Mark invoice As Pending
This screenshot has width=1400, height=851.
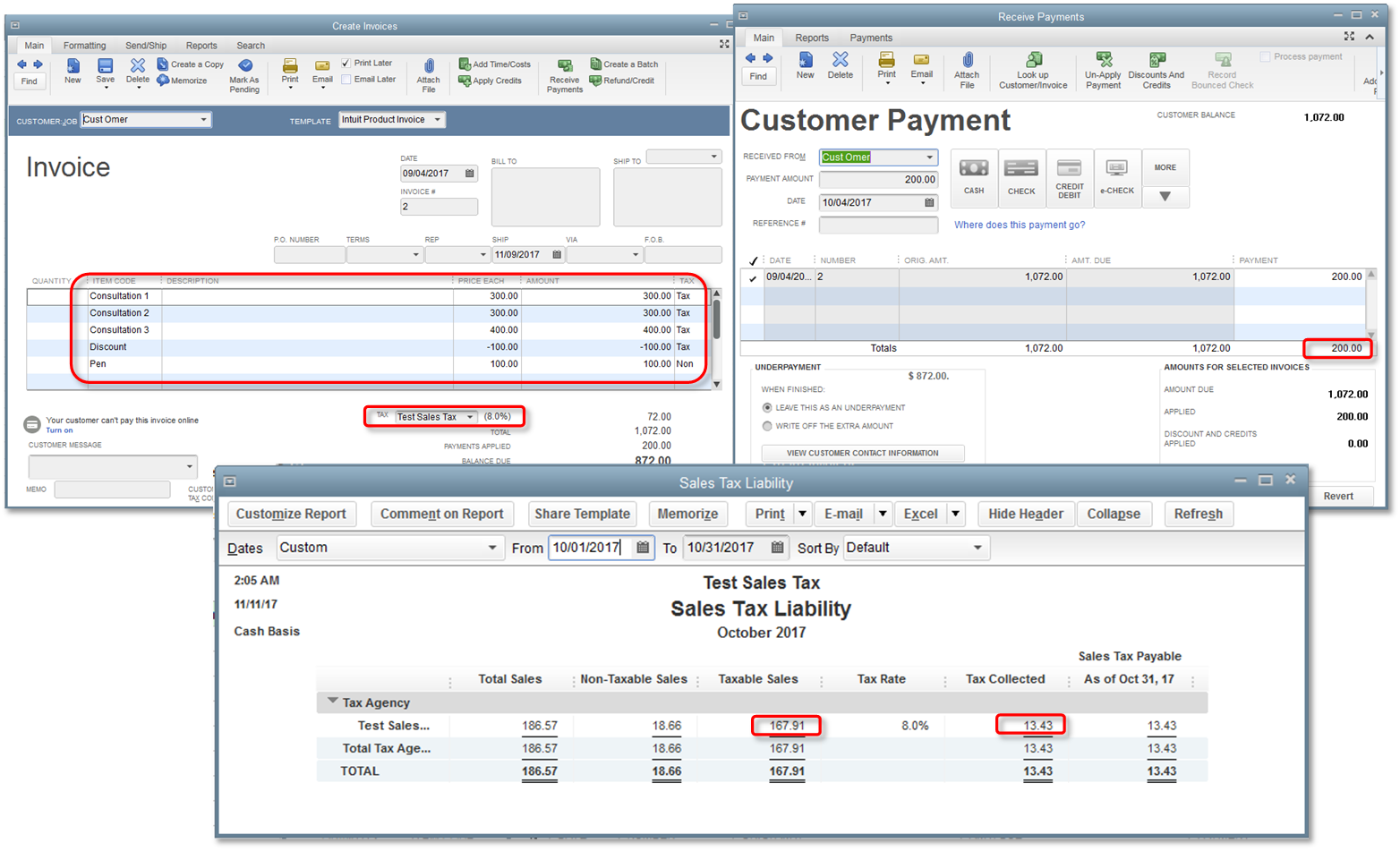(x=244, y=77)
